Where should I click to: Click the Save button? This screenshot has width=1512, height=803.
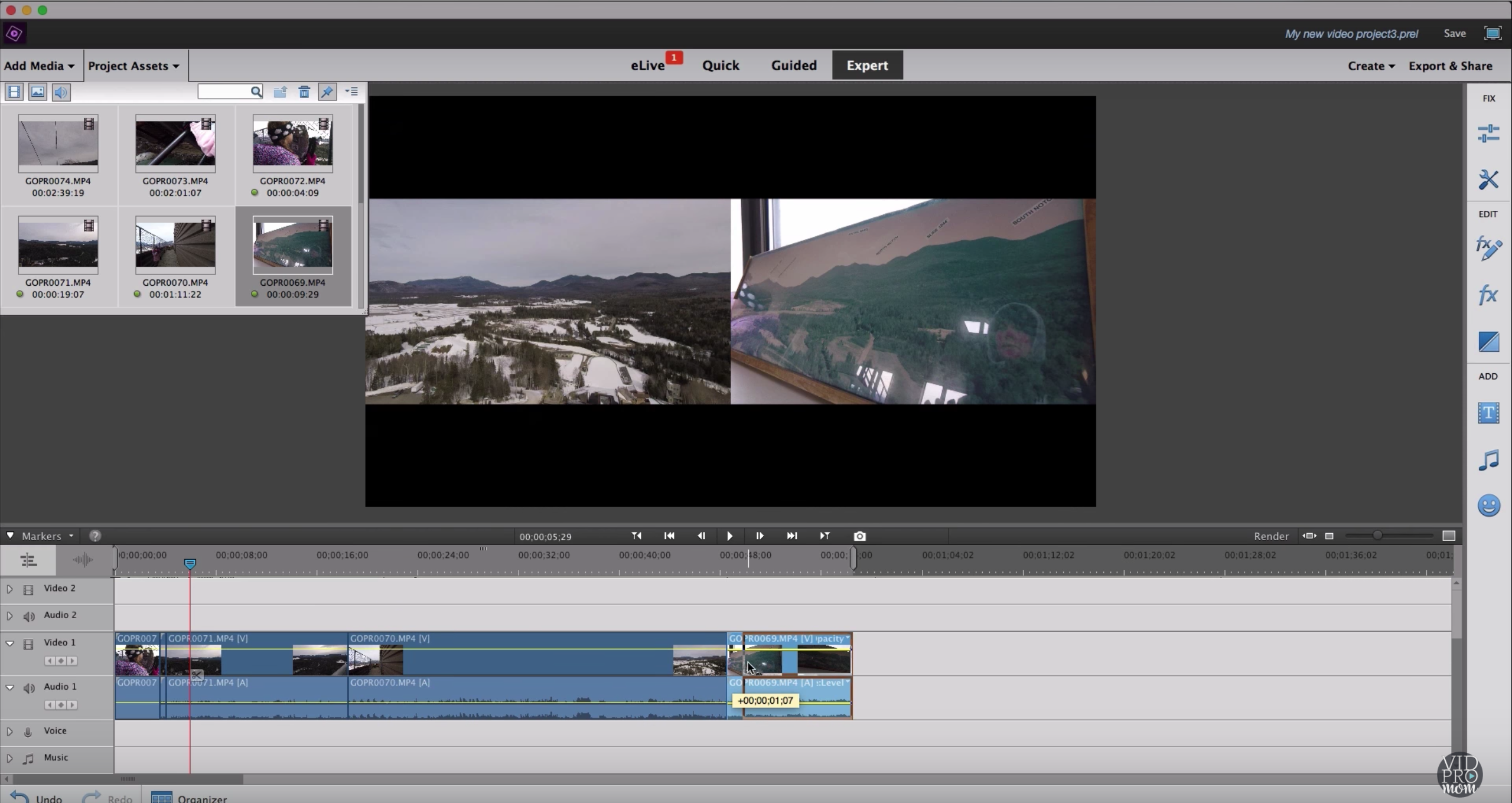click(x=1454, y=33)
